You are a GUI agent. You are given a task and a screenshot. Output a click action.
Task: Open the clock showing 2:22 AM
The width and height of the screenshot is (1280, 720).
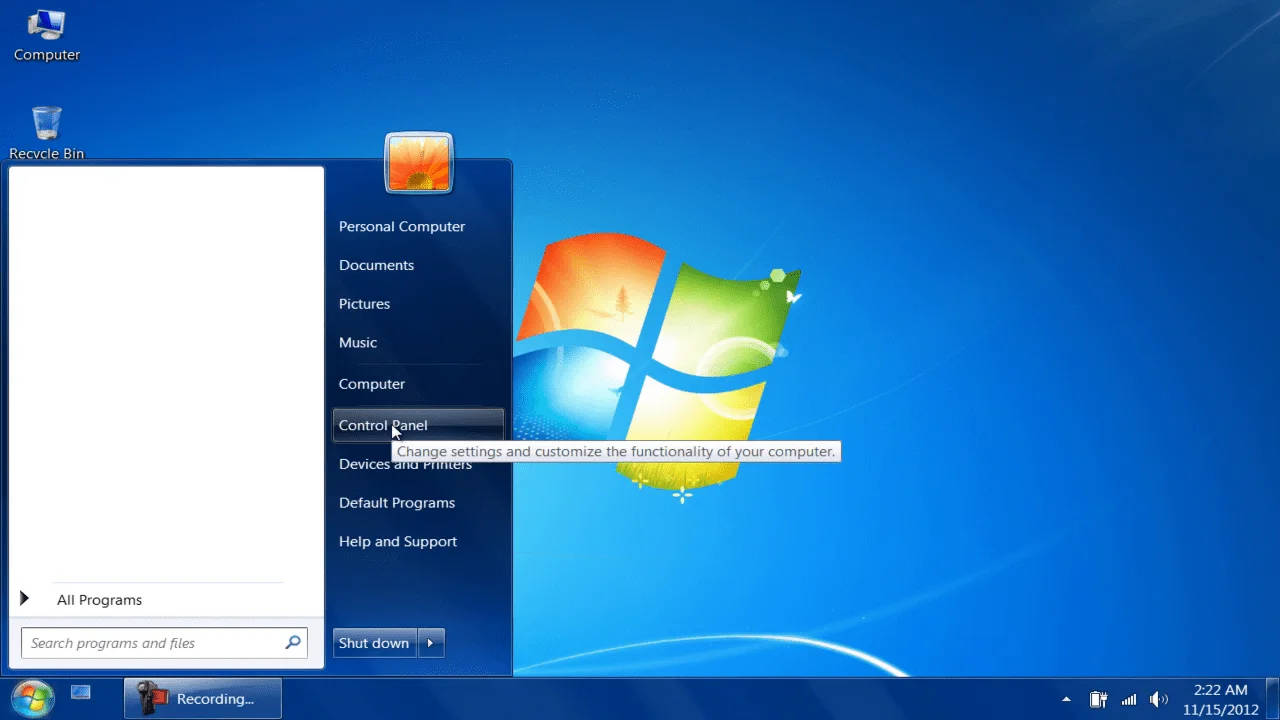(1220, 699)
